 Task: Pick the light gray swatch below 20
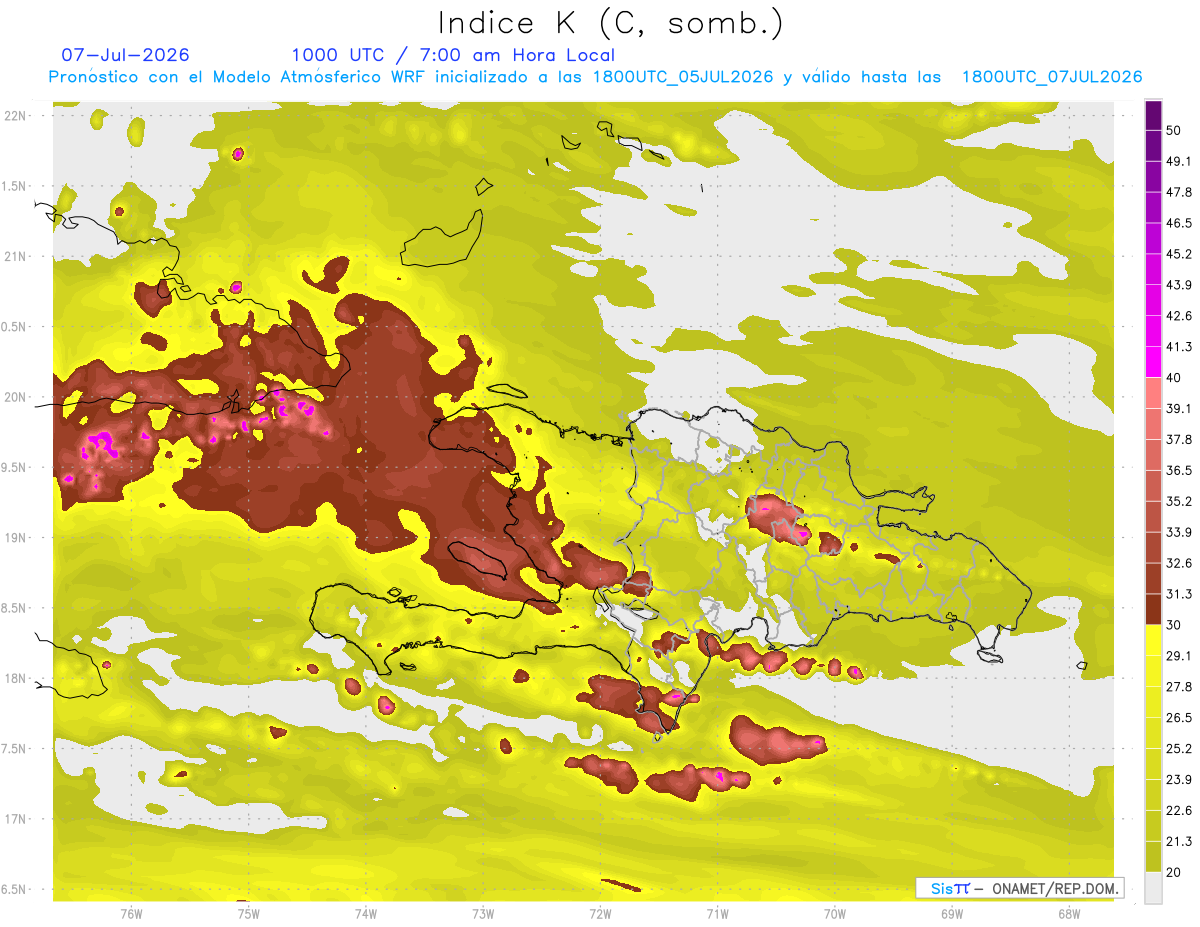[x=1154, y=887]
